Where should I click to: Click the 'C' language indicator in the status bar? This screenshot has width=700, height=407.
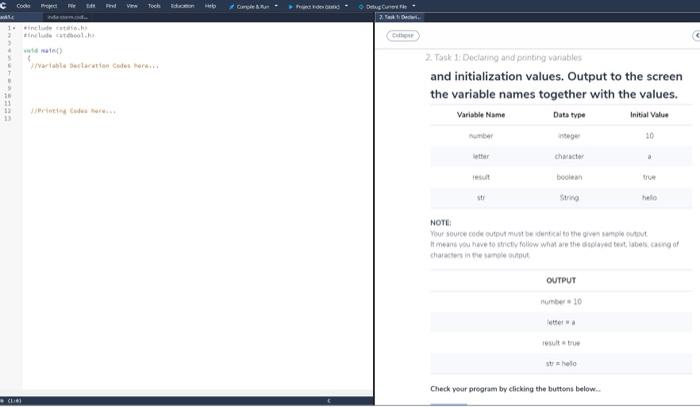329,401
